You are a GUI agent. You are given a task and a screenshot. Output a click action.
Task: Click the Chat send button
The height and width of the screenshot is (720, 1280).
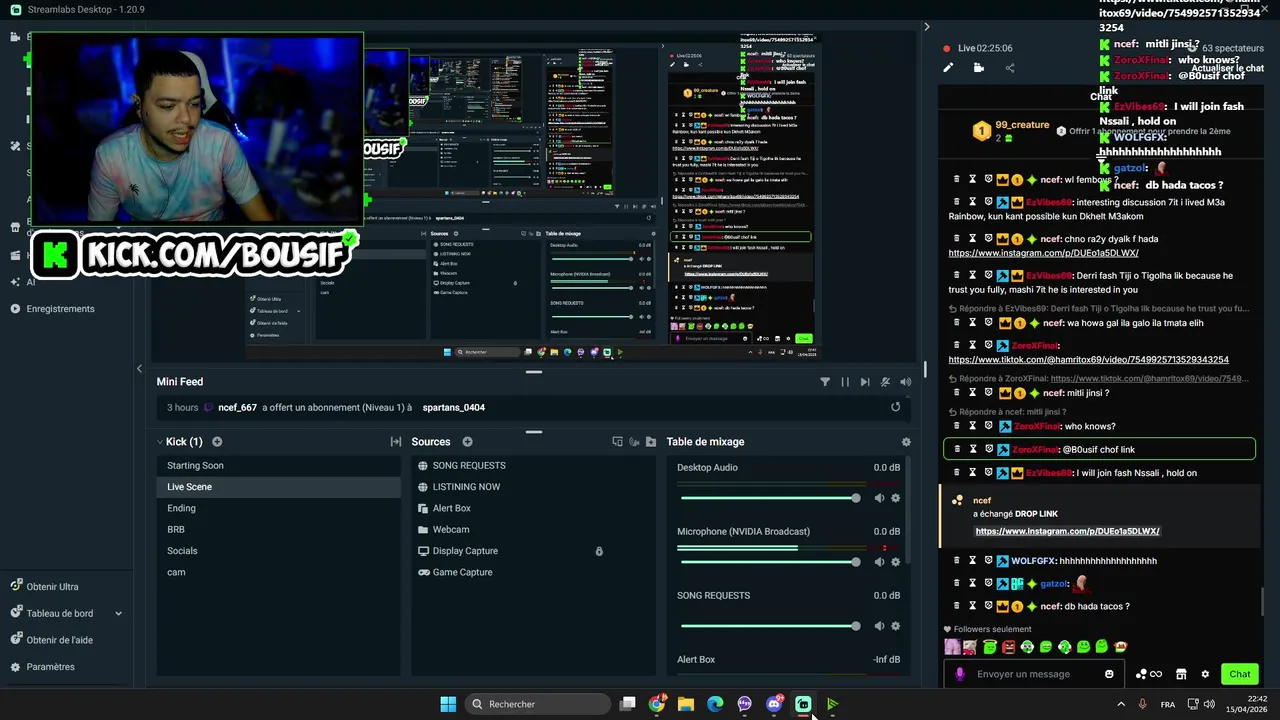(x=1240, y=674)
